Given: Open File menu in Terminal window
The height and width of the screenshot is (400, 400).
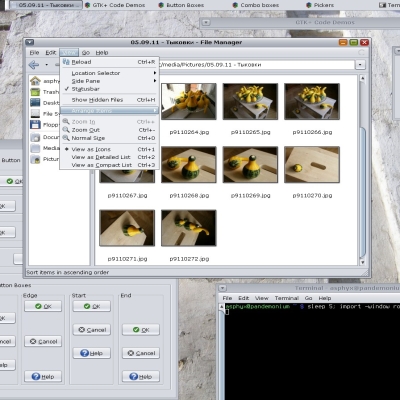Looking at the screenshot, I should click(x=227, y=298).
